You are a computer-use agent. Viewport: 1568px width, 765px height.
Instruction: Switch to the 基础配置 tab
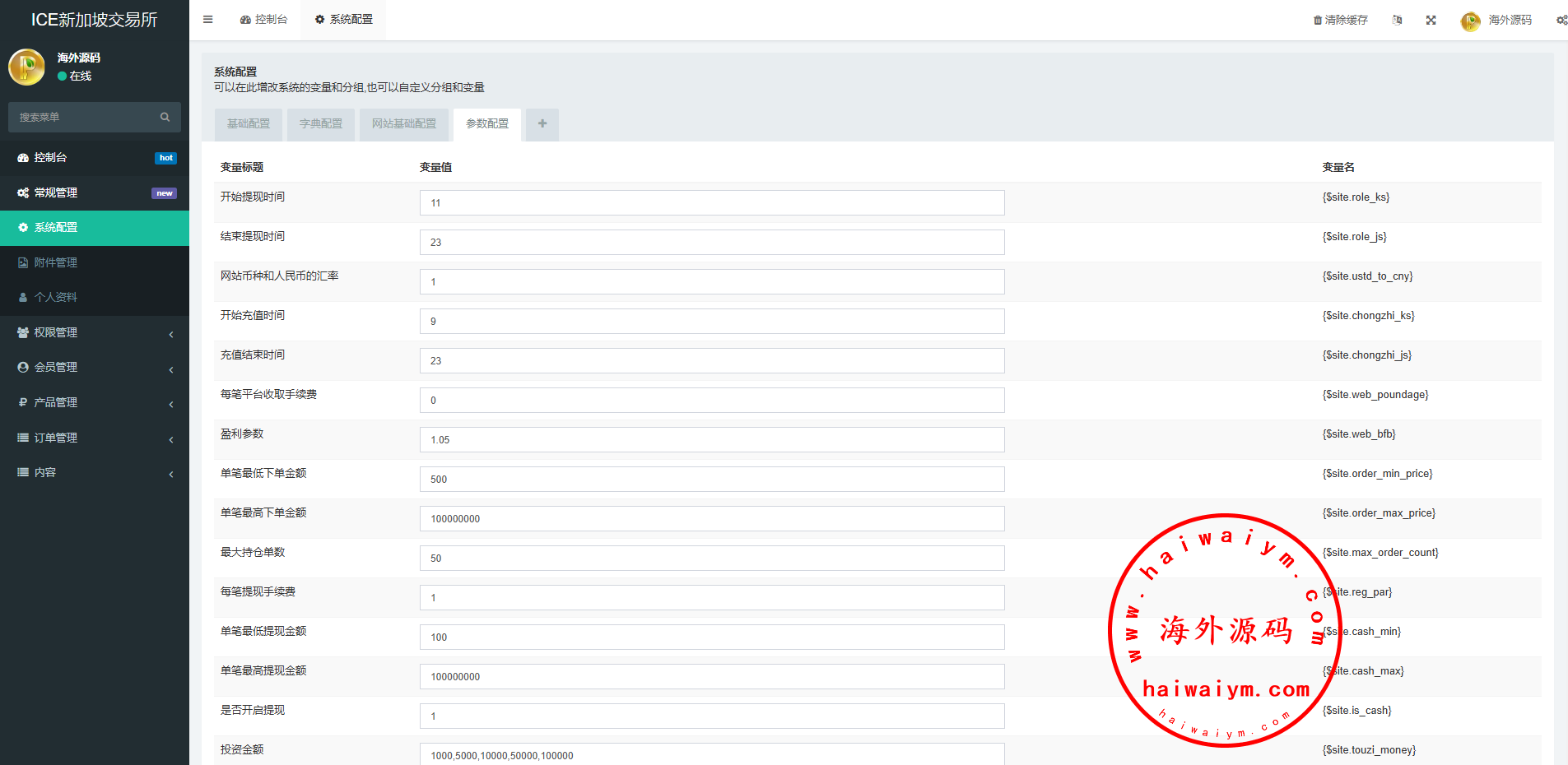tap(249, 124)
